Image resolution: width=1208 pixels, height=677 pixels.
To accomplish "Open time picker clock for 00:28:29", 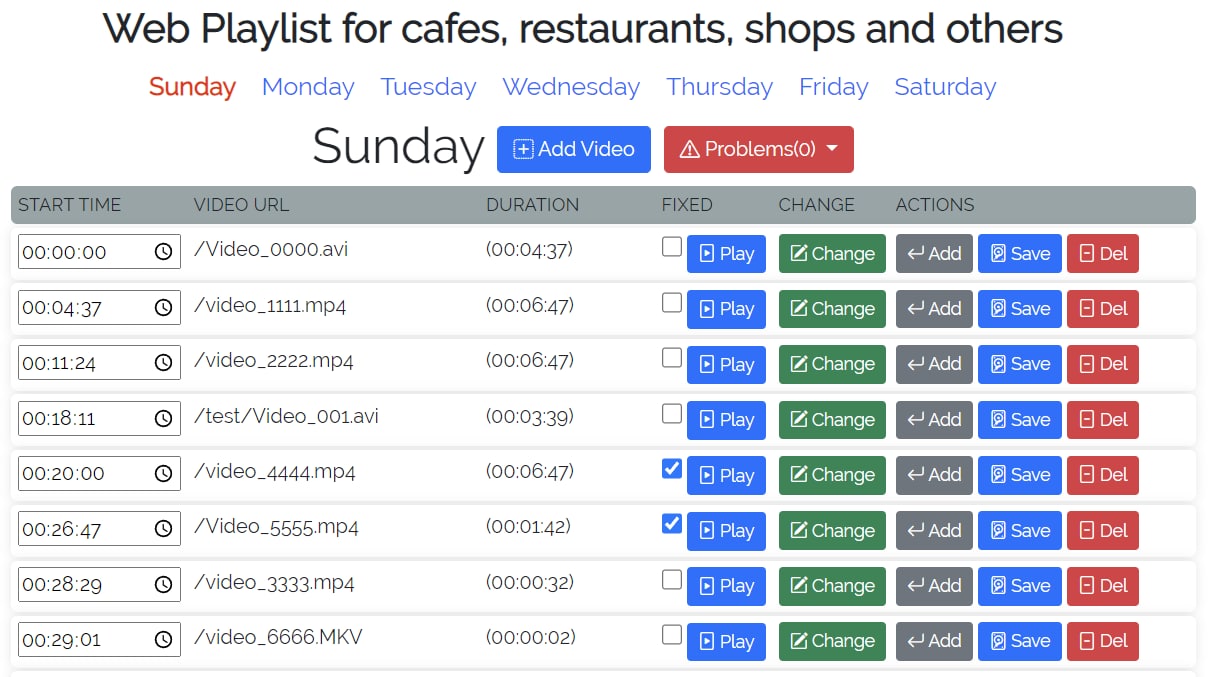I will (163, 585).
